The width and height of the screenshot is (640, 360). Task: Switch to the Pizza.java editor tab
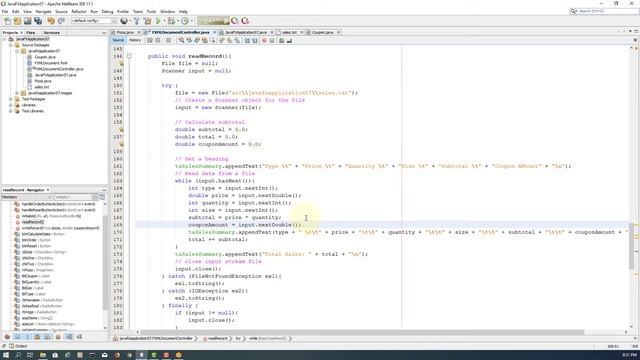tap(125, 32)
